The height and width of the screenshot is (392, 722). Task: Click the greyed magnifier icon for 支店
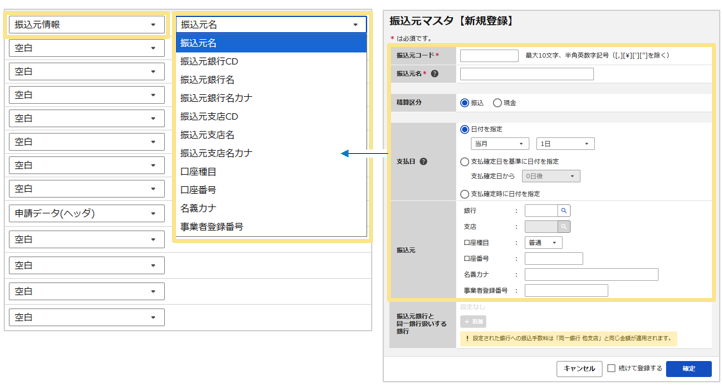[564, 227]
